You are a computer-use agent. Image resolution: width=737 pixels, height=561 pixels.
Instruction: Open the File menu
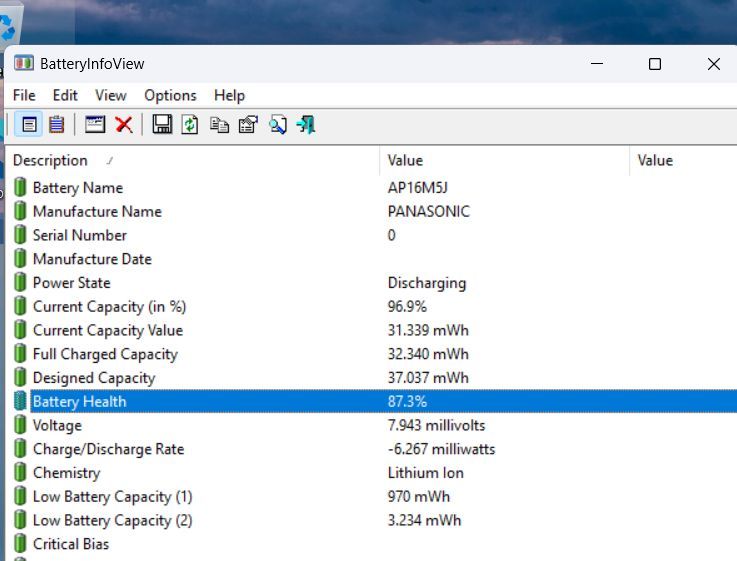(x=24, y=95)
